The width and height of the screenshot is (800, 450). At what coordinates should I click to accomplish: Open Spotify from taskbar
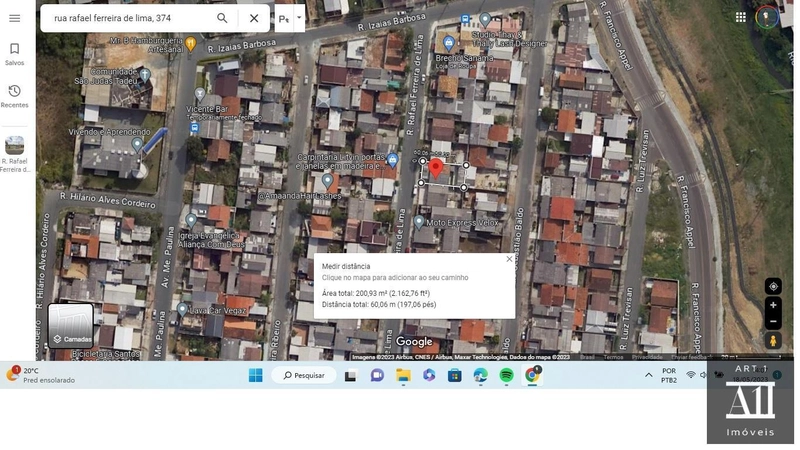pyautogui.click(x=506, y=376)
